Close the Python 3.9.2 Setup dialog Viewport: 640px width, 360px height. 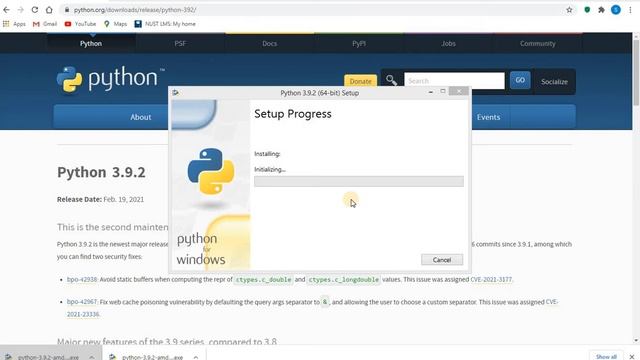459,91
